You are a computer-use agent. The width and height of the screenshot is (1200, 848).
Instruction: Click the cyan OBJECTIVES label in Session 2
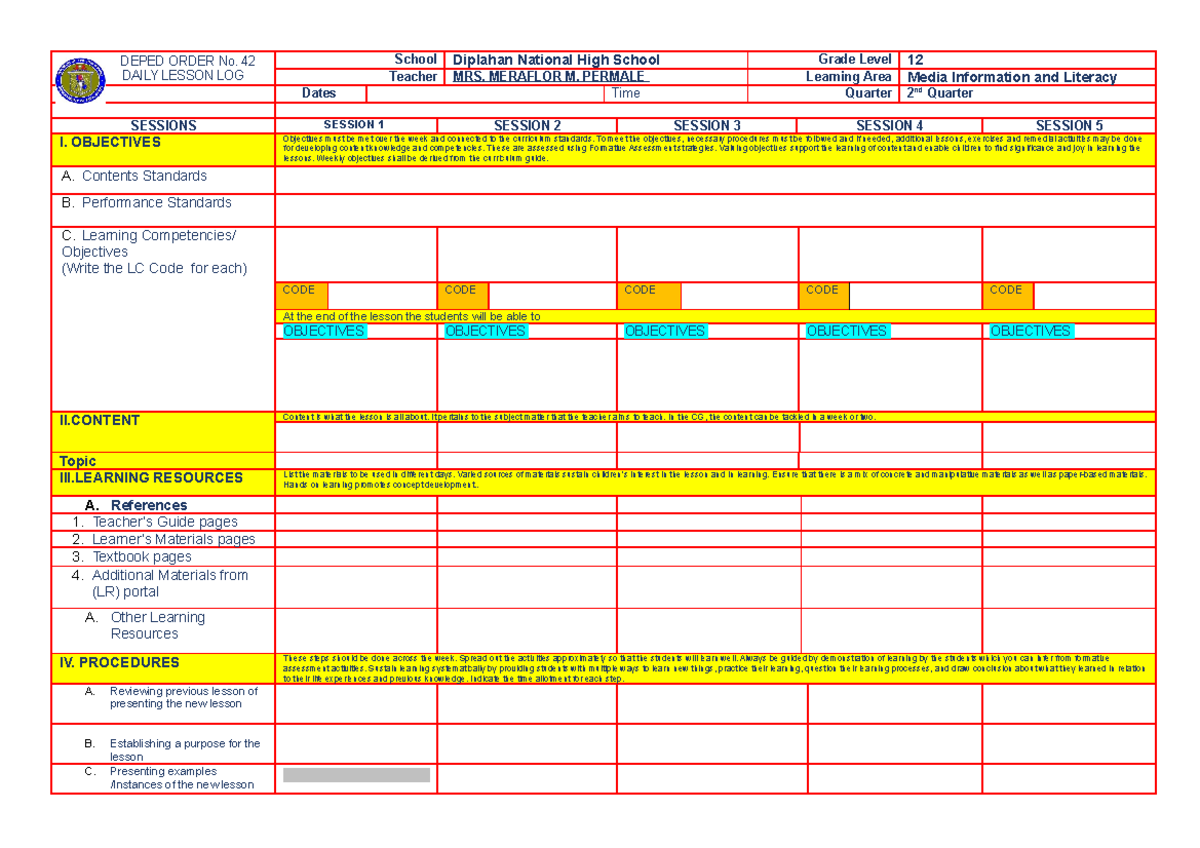click(485, 331)
